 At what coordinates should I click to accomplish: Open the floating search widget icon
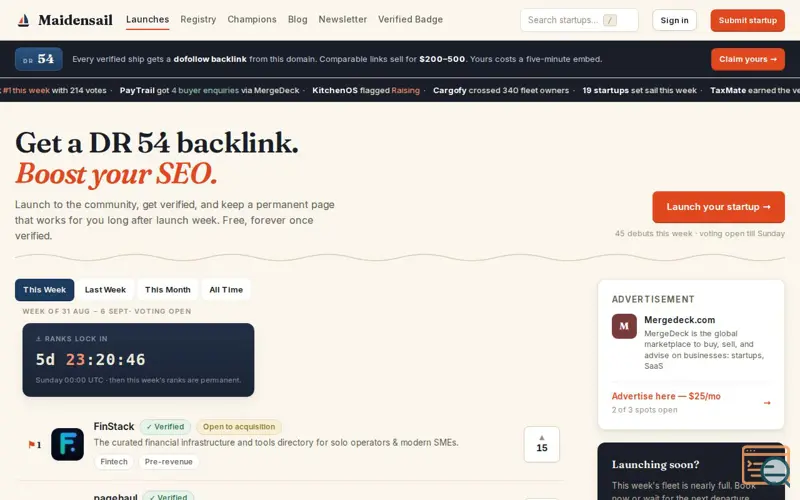click(x=765, y=465)
